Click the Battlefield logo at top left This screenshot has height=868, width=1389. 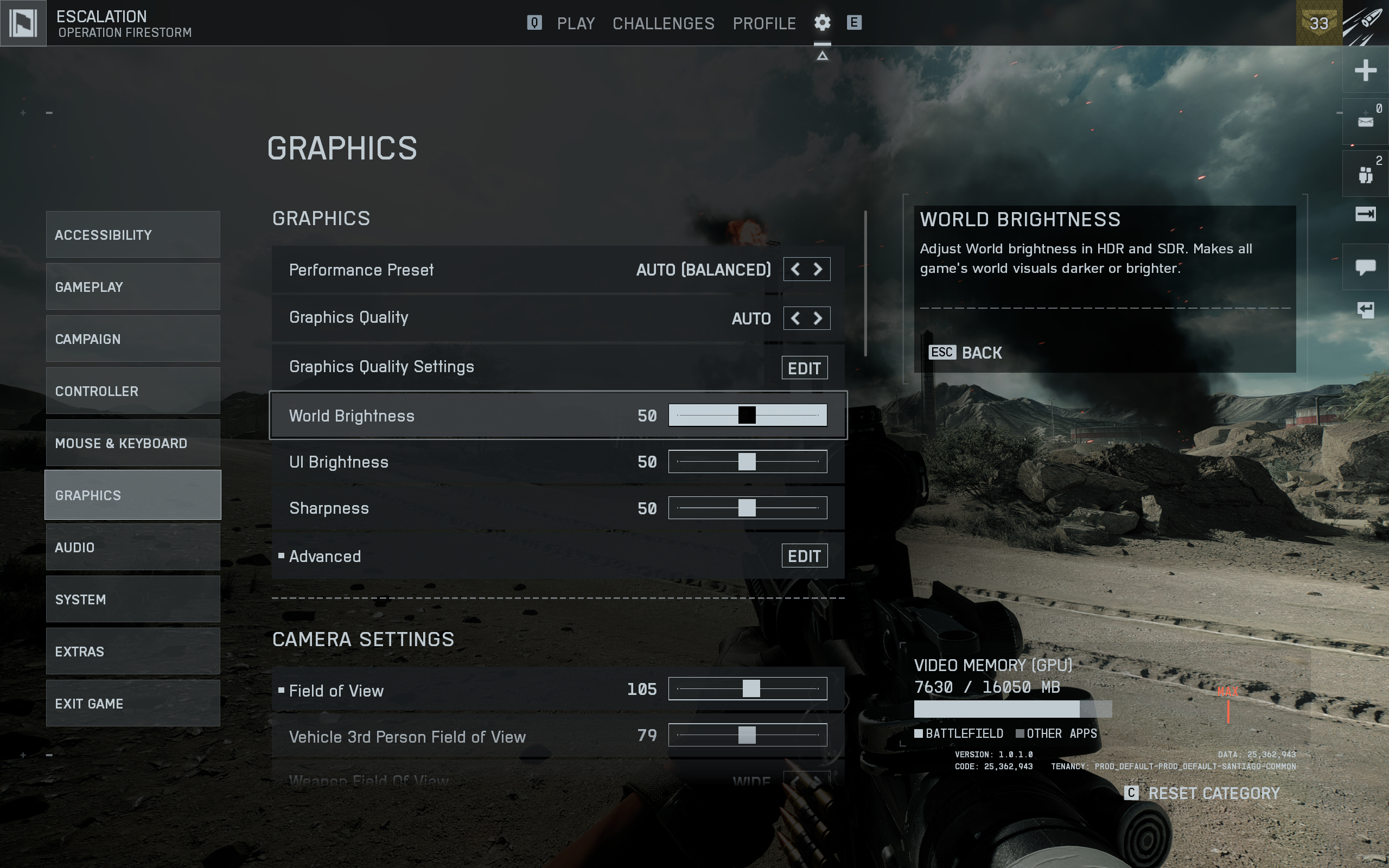pyautogui.click(x=23, y=23)
